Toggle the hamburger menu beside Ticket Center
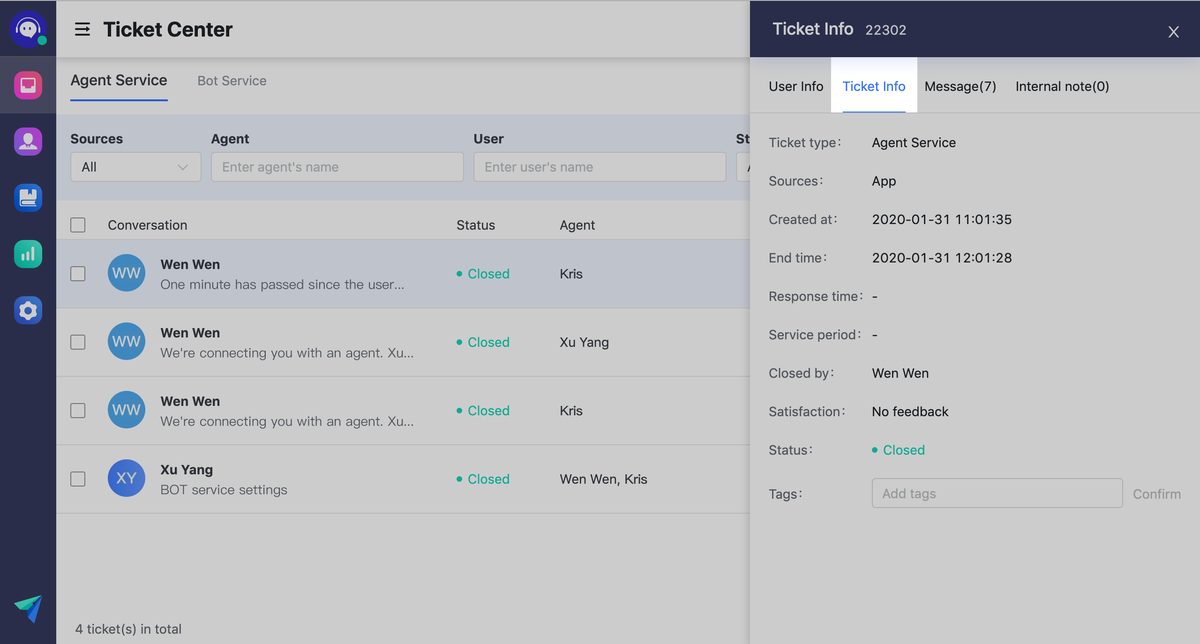The width and height of the screenshot is (1200, 644). tap(83, 30)
